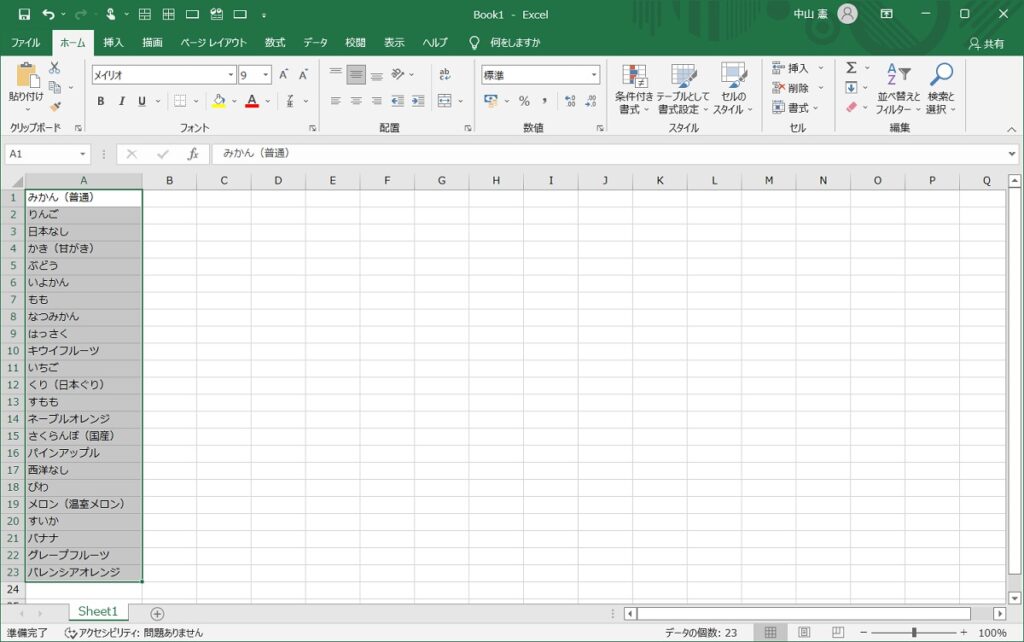
Task: Click the zoom slider handle
Action: point(914,632)
